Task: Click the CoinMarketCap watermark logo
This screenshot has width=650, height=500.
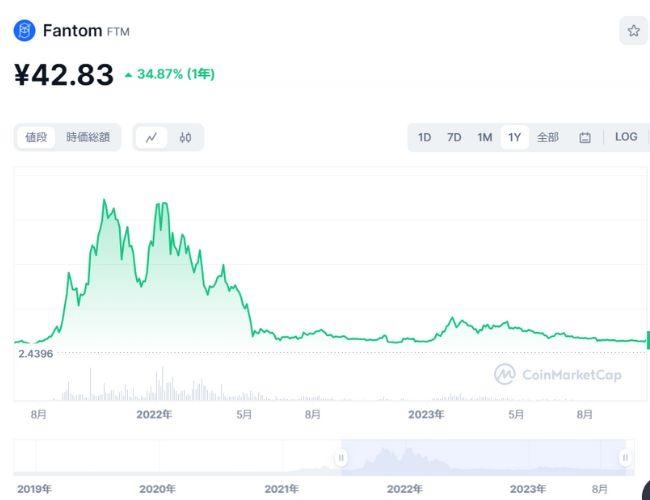Action: [x=558, y=374]
